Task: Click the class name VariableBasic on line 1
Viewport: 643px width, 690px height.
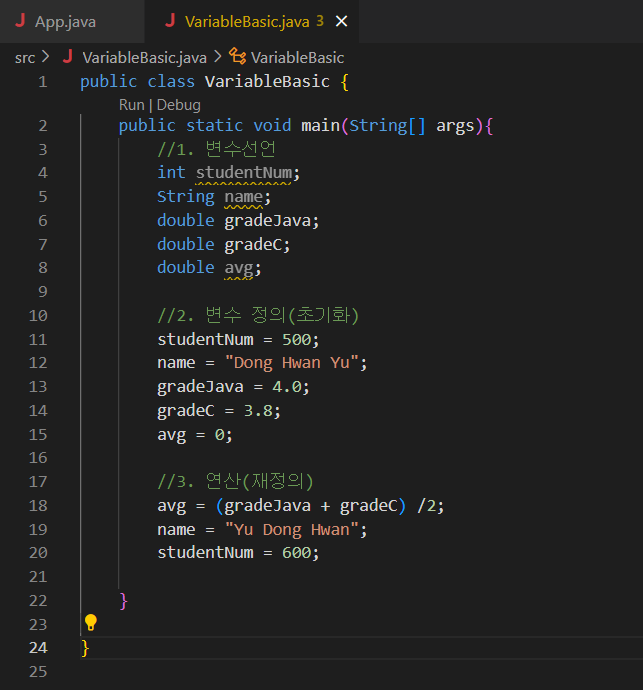Action: (267, 82)
